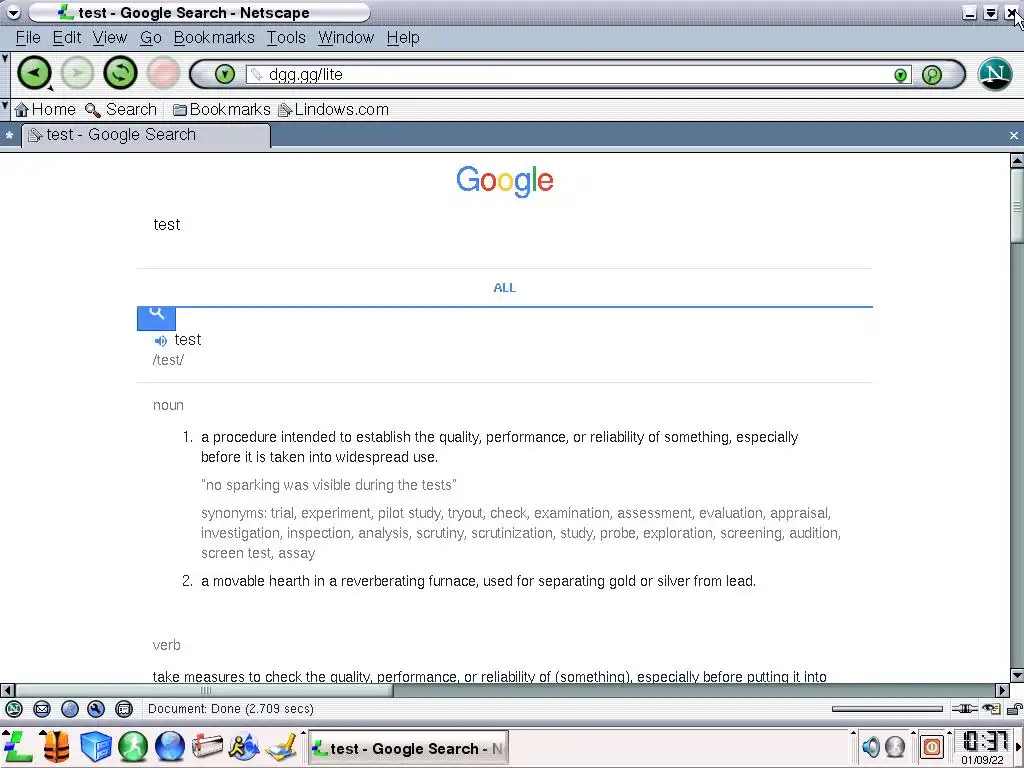Open the blue file cabinet file manager

click(95, 747)
